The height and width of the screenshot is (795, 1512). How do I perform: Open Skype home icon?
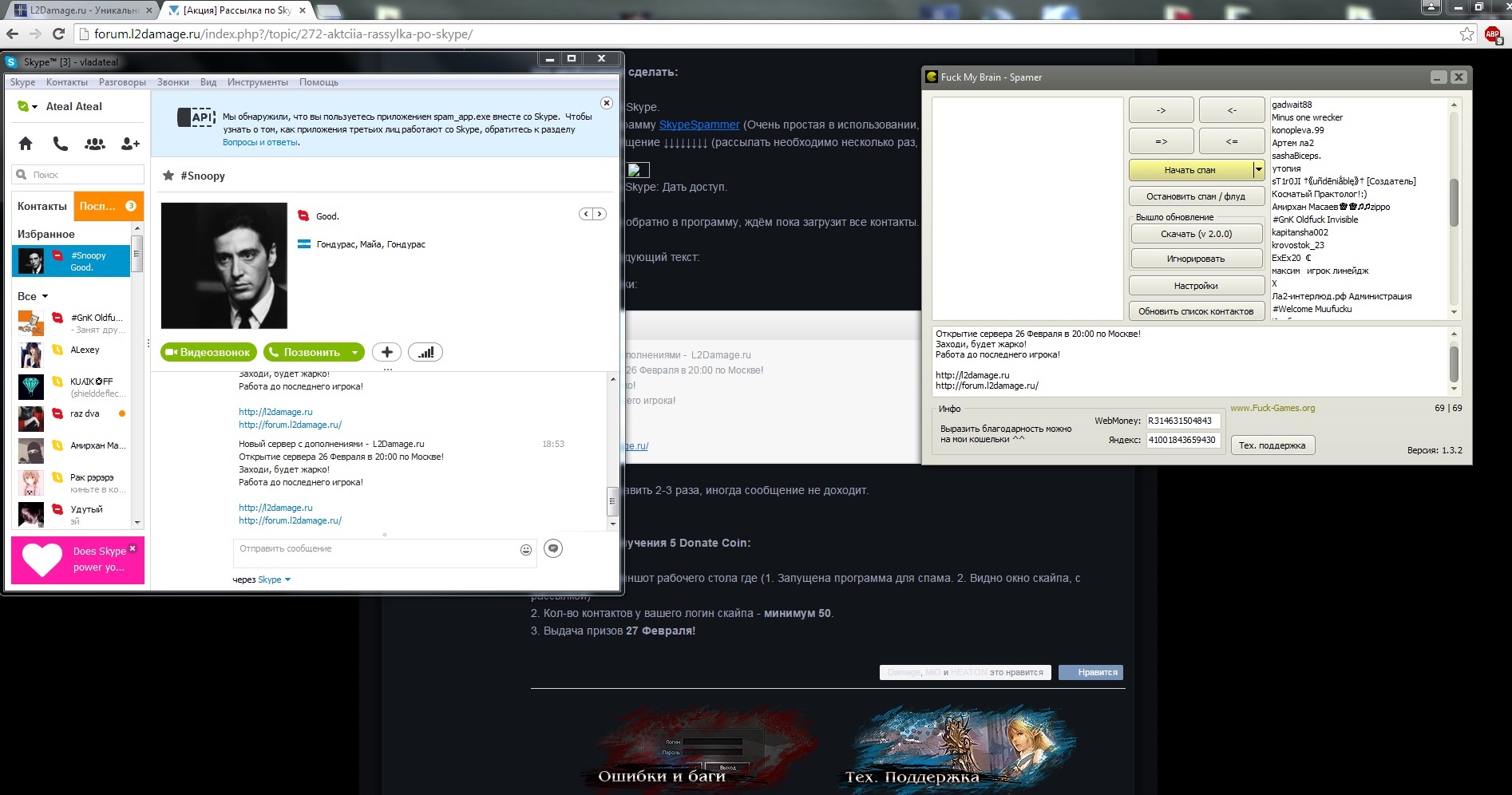tap(26, 144)
